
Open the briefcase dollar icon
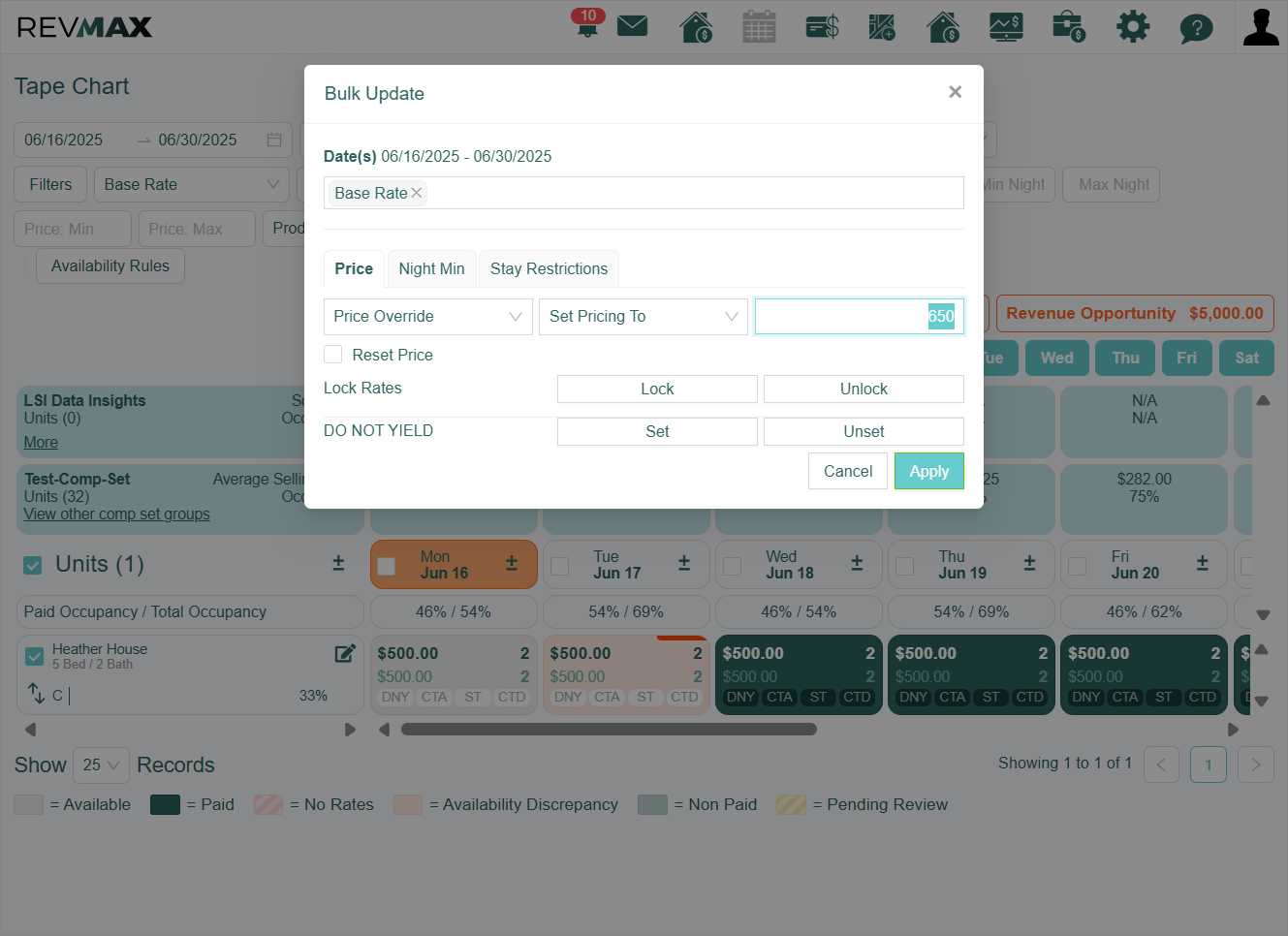pyautogui.click(x=1068, y=26)
